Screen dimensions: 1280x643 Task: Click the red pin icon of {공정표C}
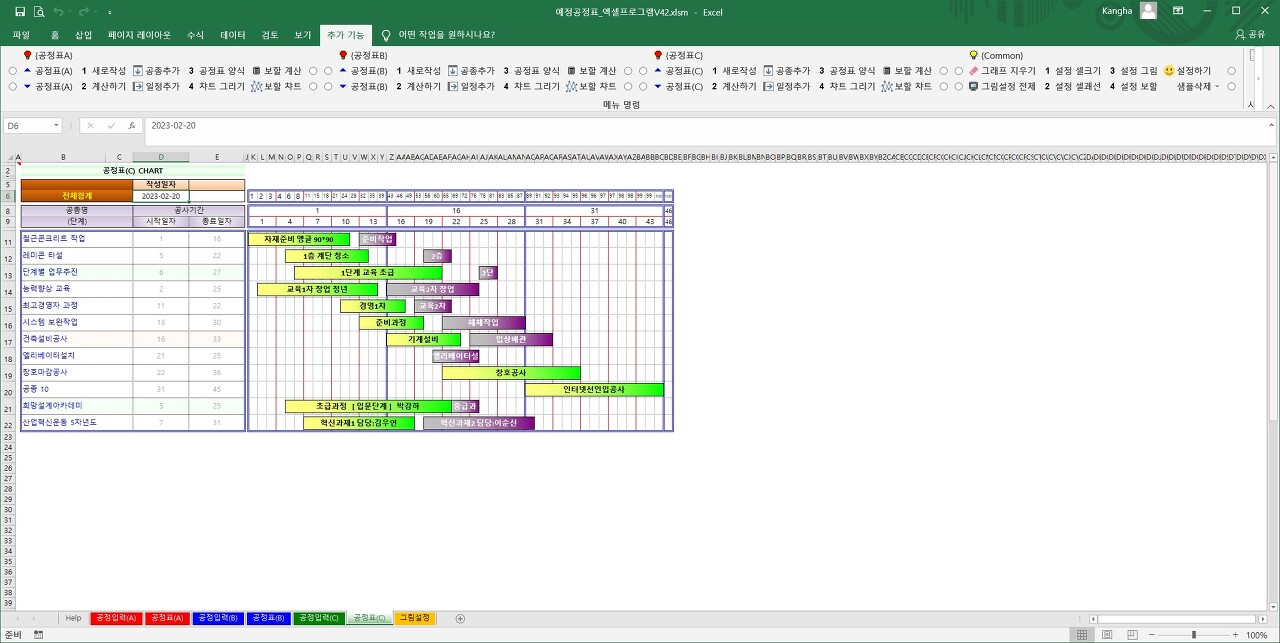(x=657, y=55)
